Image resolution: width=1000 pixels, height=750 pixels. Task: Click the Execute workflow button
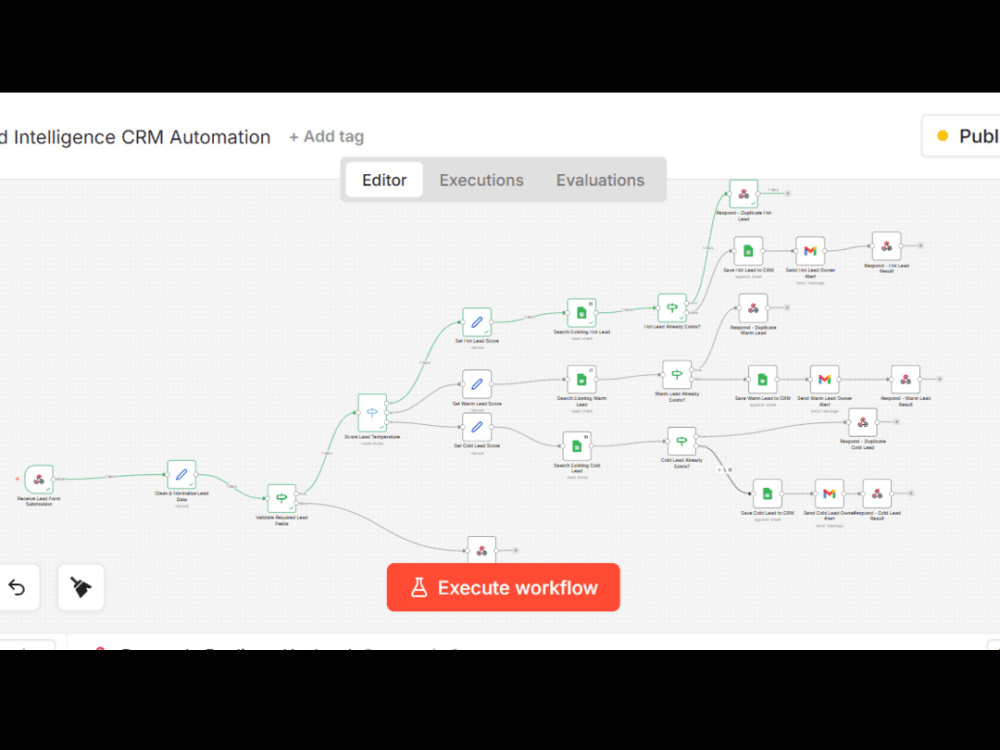pyautogui.click(x=503, y=587)
